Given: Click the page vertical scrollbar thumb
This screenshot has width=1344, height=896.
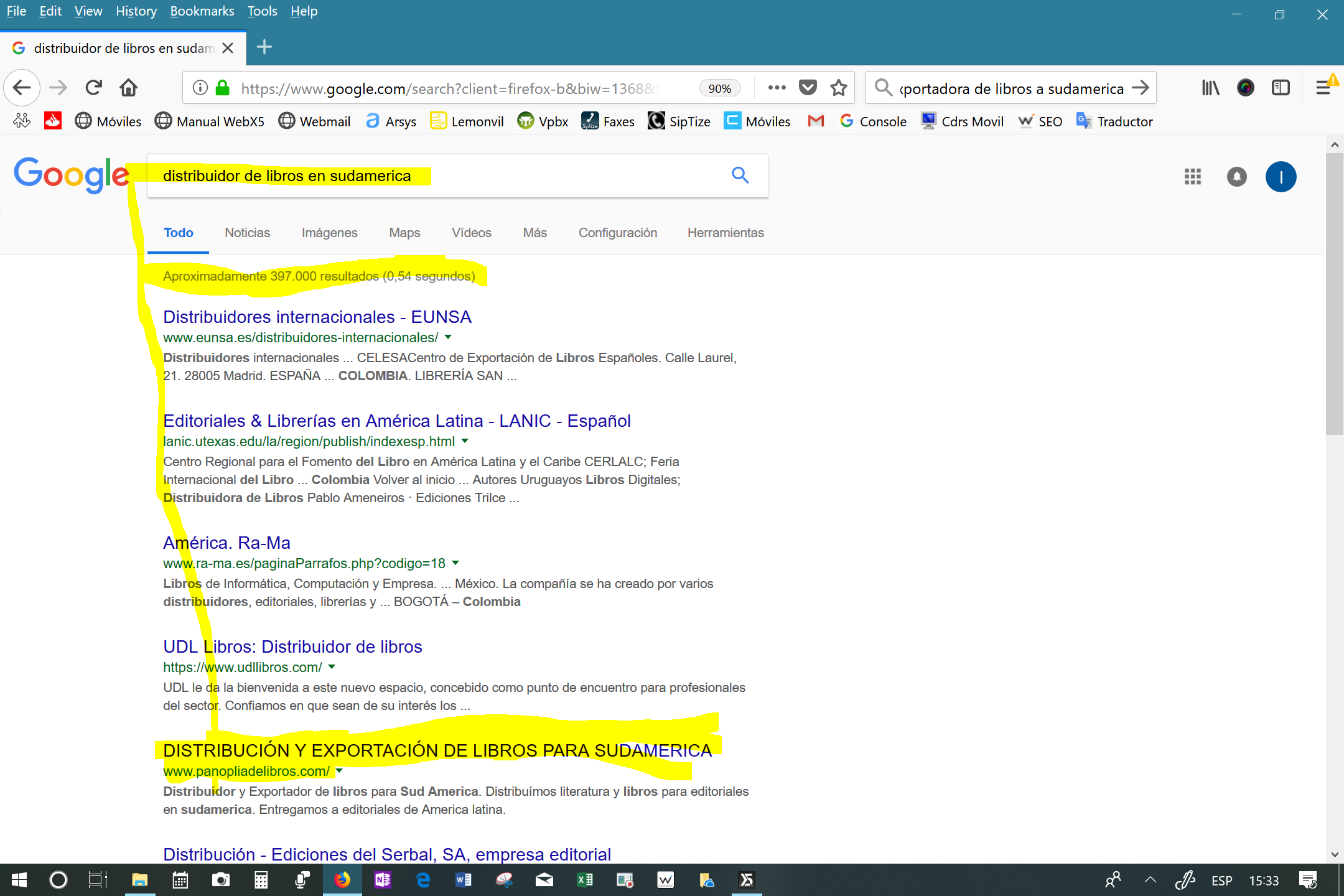Looking at the screenshot, I should [x=1334, y=292].
